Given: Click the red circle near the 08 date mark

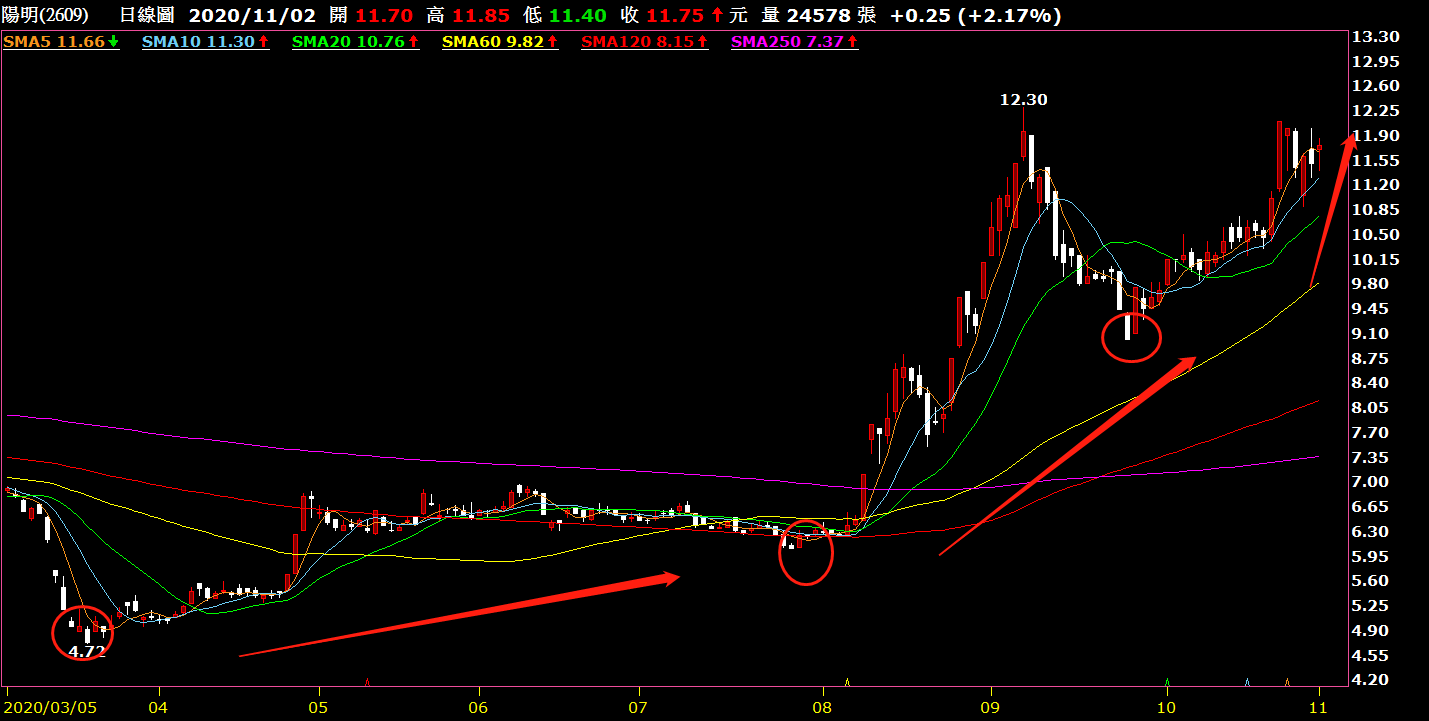Looking at the screenshot, I should (x=805, y=552).
